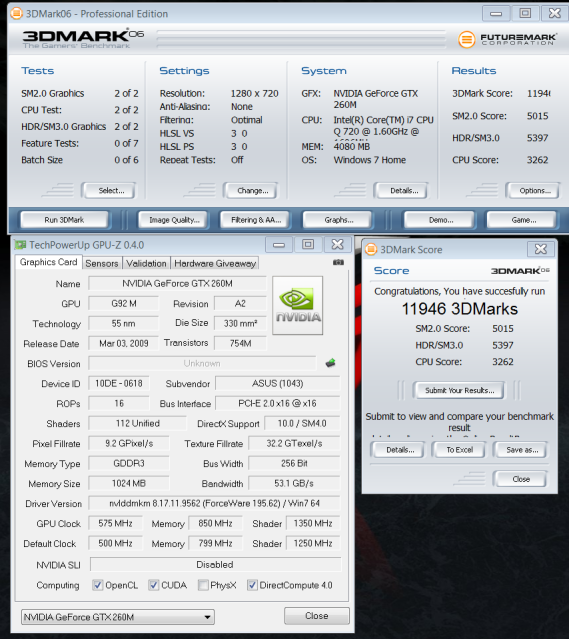Click the Run 3DMark button
This screenshot has height=639, width=569.
(x=64, y=220)
